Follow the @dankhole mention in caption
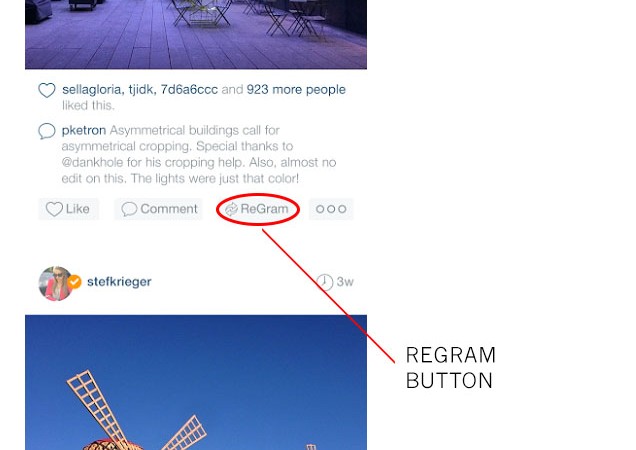Viewport: 636px width, 450px height. click(x=92, y=162)
